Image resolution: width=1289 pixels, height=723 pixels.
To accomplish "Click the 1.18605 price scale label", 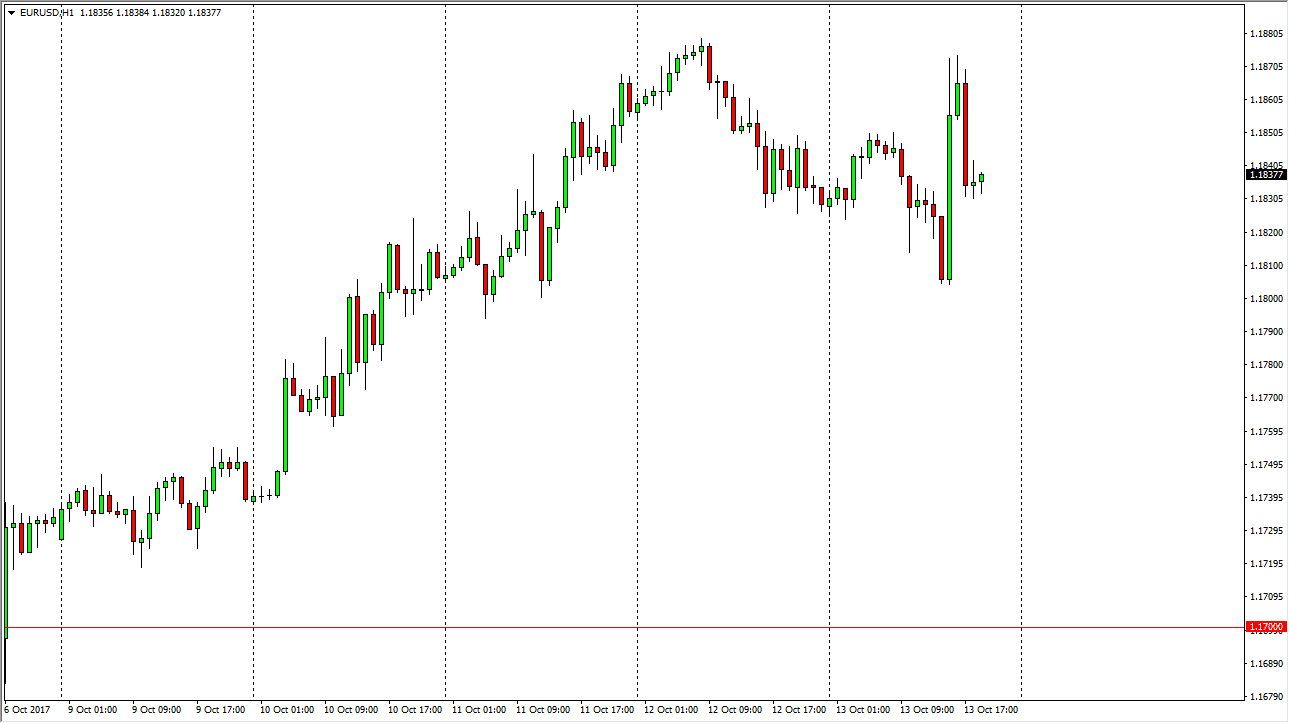I will pyautogui.click(x=1266, y=100).
